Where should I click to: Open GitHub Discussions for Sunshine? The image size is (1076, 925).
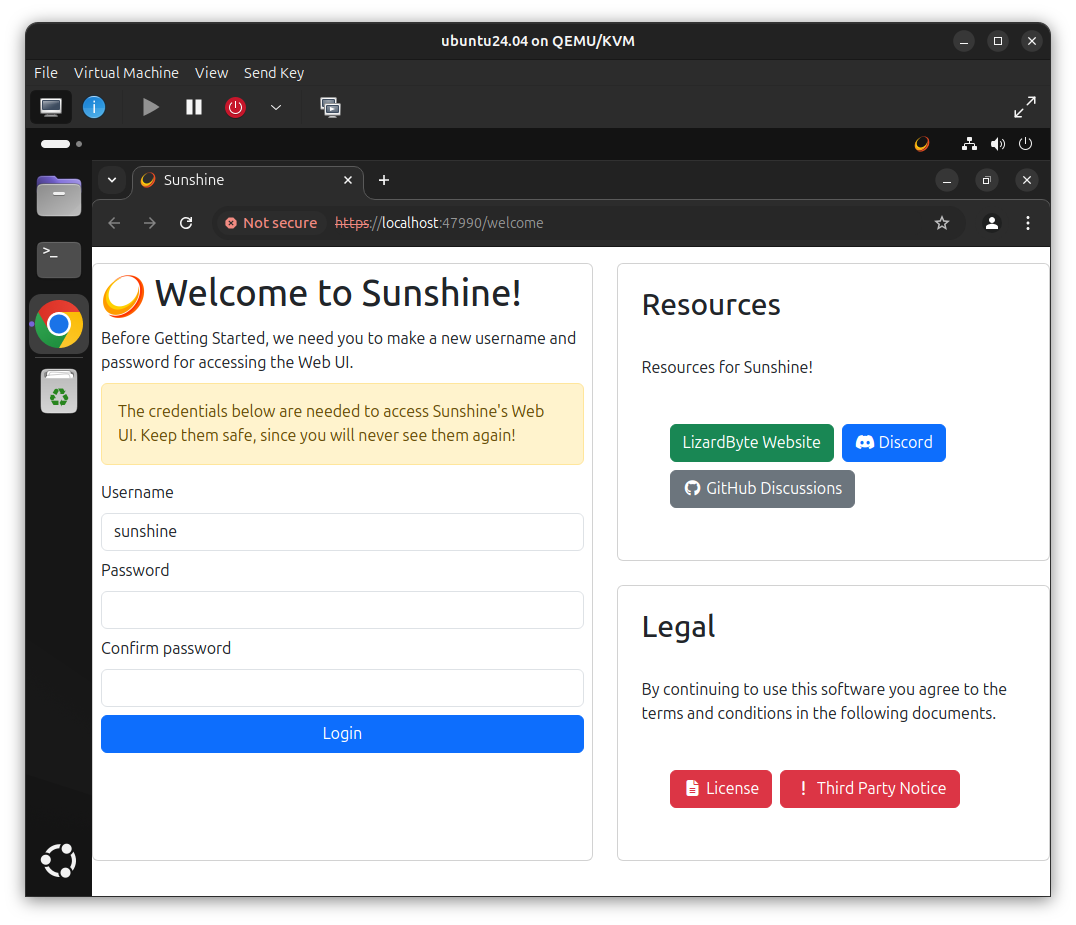point(762,489)
